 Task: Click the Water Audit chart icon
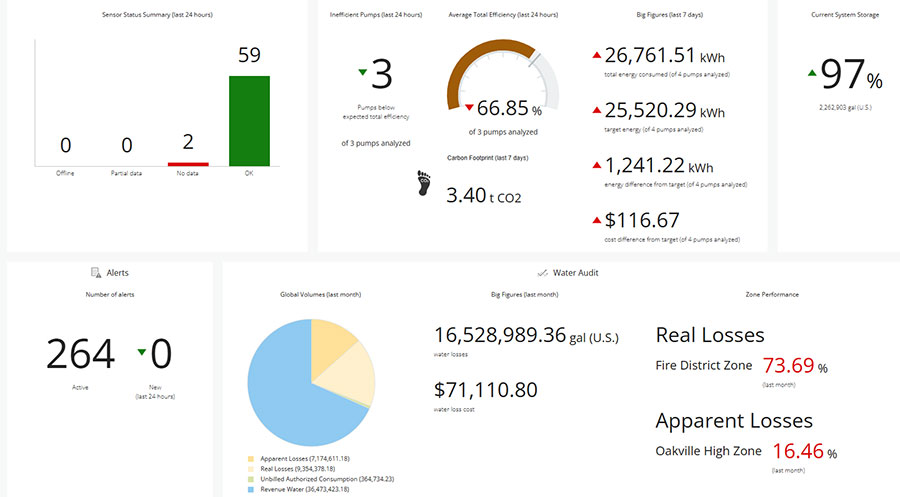pos(541,272)
